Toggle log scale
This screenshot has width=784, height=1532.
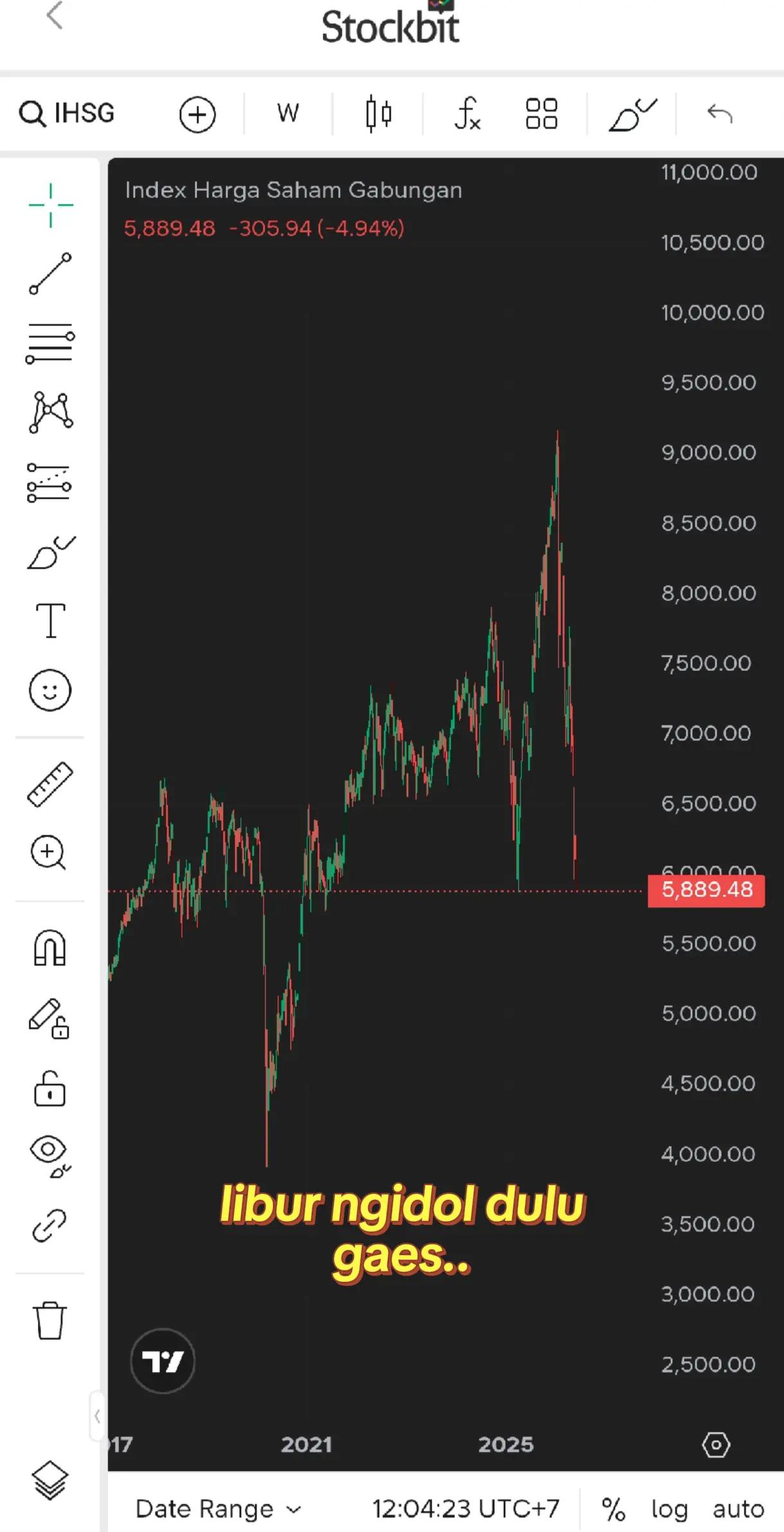pyautogui.click(x=669, y=1508)
